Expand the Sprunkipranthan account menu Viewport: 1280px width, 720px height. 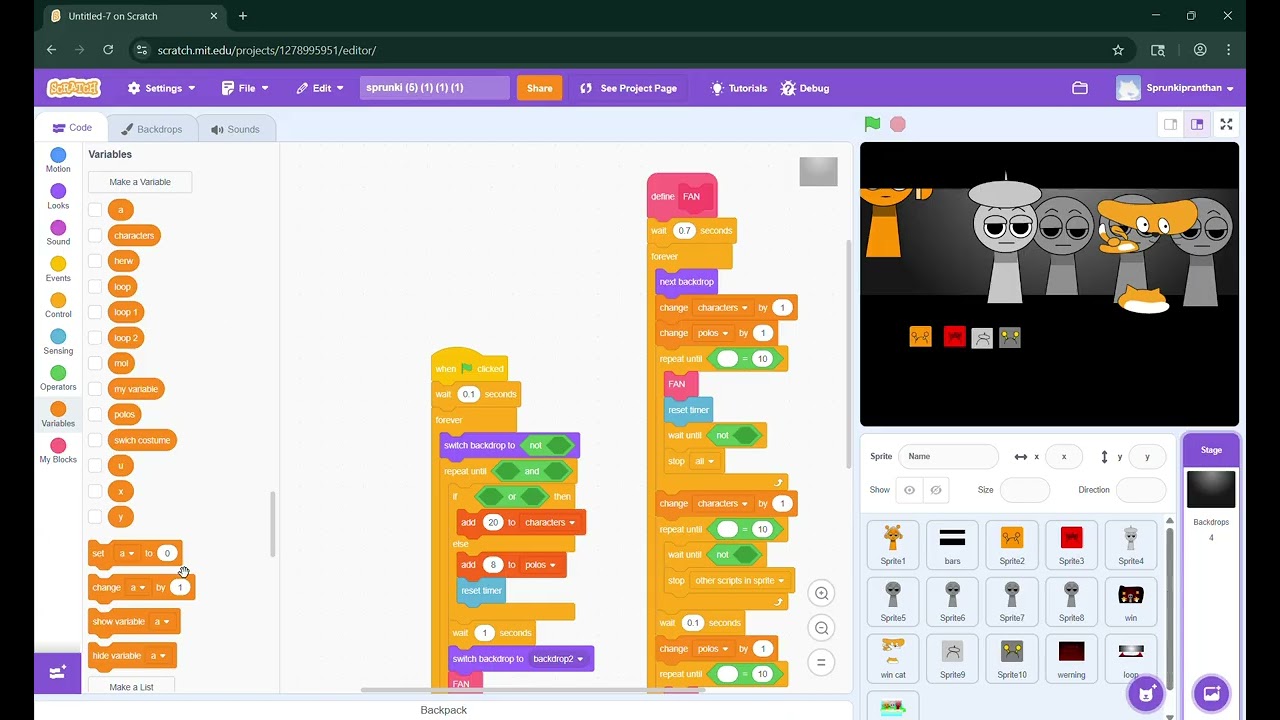pos(1175,88)
